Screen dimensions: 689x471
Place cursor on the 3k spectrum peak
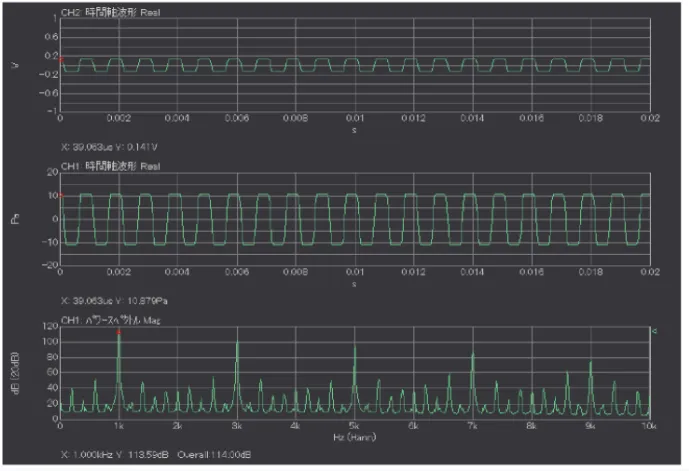(237, 344)
